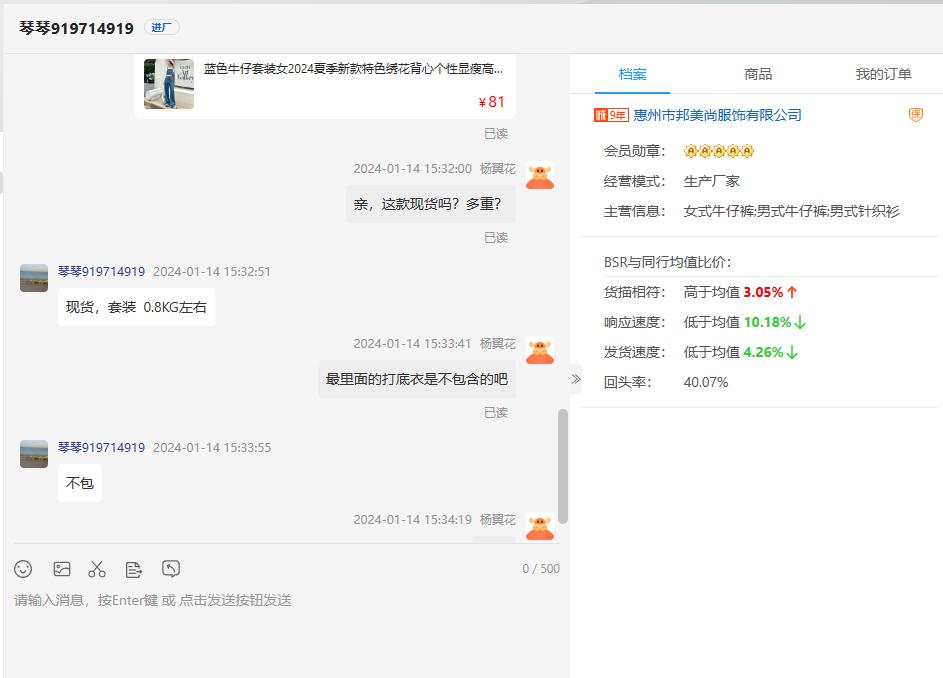Click the five-medal 会员勋章 row

point(718,151)
